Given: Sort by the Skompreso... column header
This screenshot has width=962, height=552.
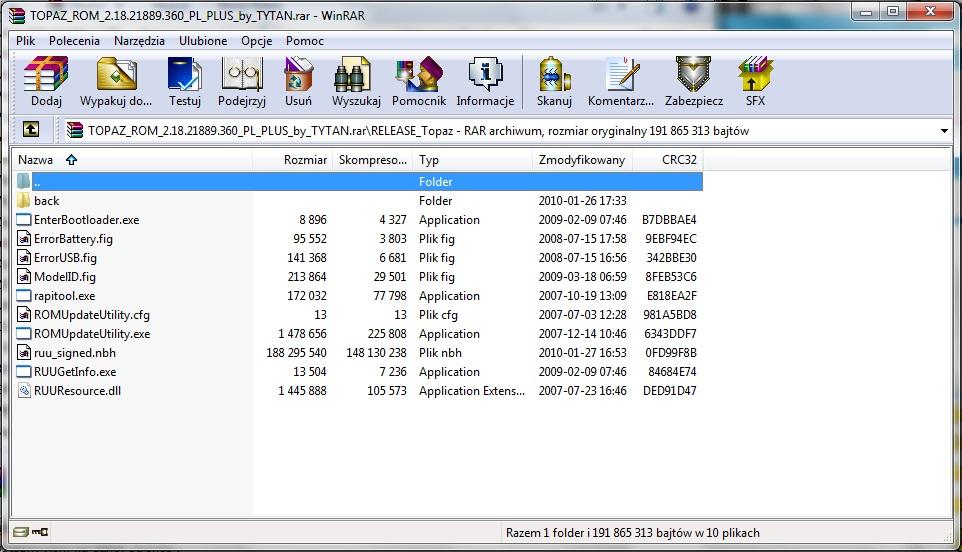Looking at the screenshot, I should point(372,160).
